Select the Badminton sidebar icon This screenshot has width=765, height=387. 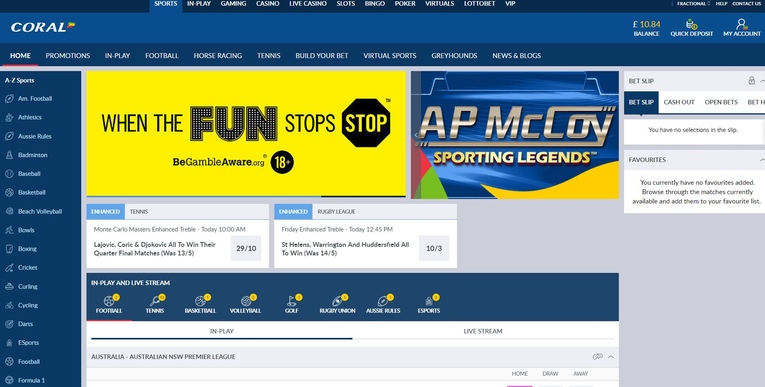tap(9, 155)
